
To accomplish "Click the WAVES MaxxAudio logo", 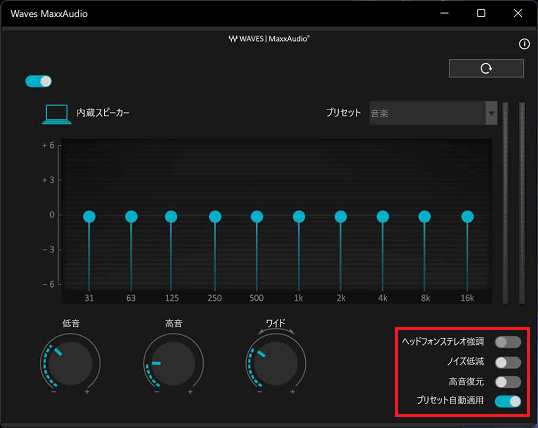I will coord(269,39).
